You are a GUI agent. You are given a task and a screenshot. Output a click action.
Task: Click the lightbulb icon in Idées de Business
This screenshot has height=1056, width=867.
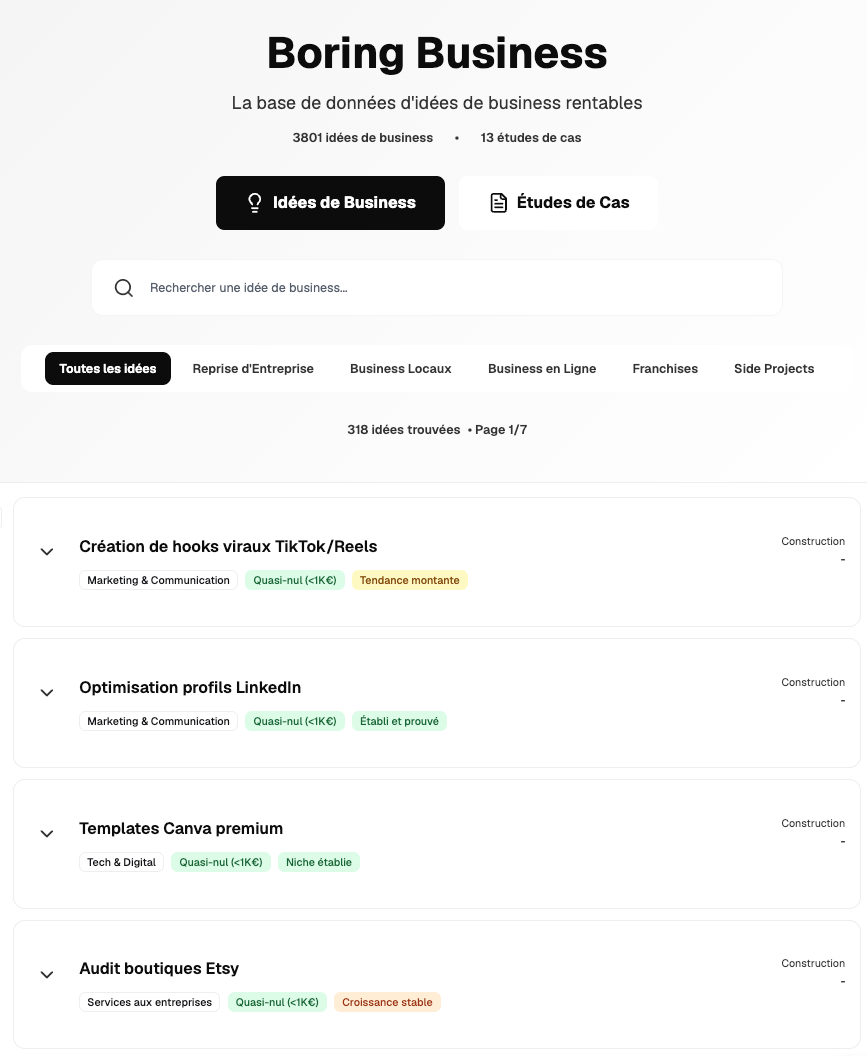click(x=255, y=203)
